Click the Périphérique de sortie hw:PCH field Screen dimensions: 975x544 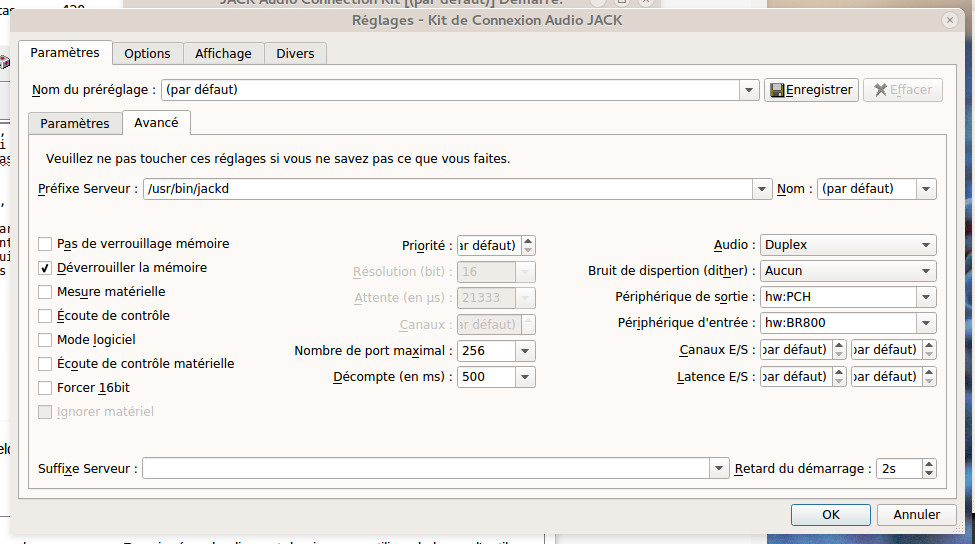(838, 297)
